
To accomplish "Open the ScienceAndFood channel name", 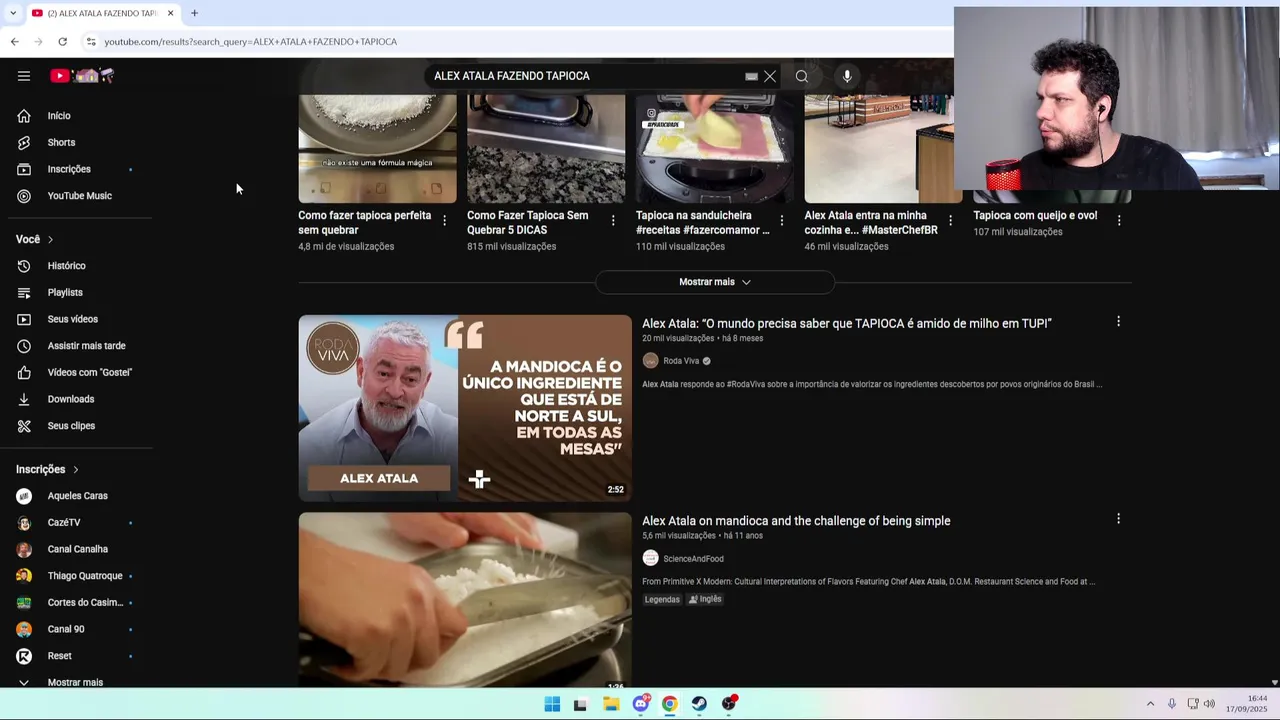I will point(693,559).
